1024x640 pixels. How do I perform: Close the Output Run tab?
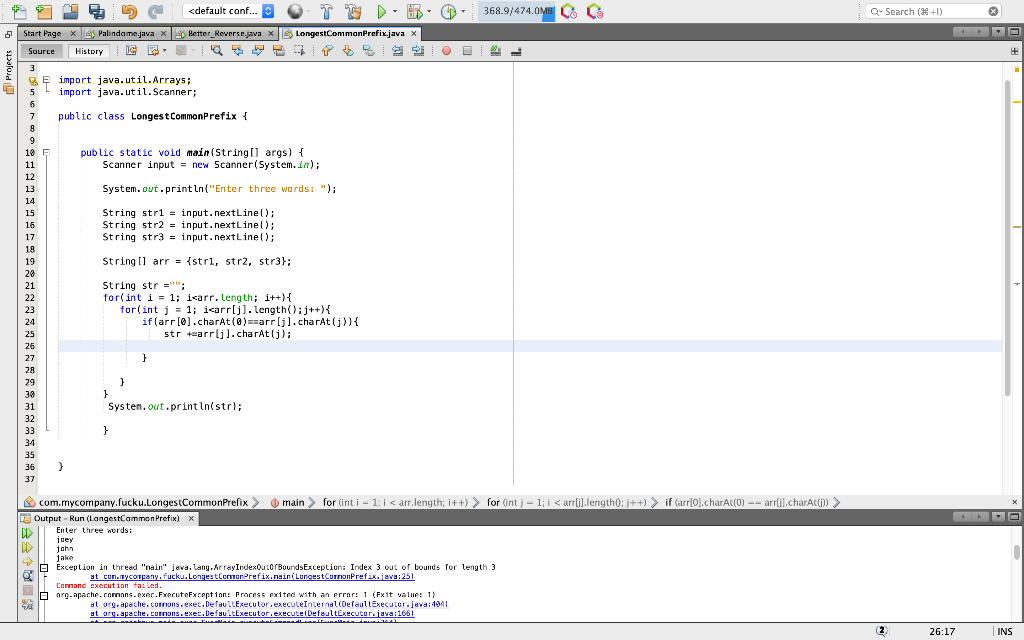coord(191,519)
